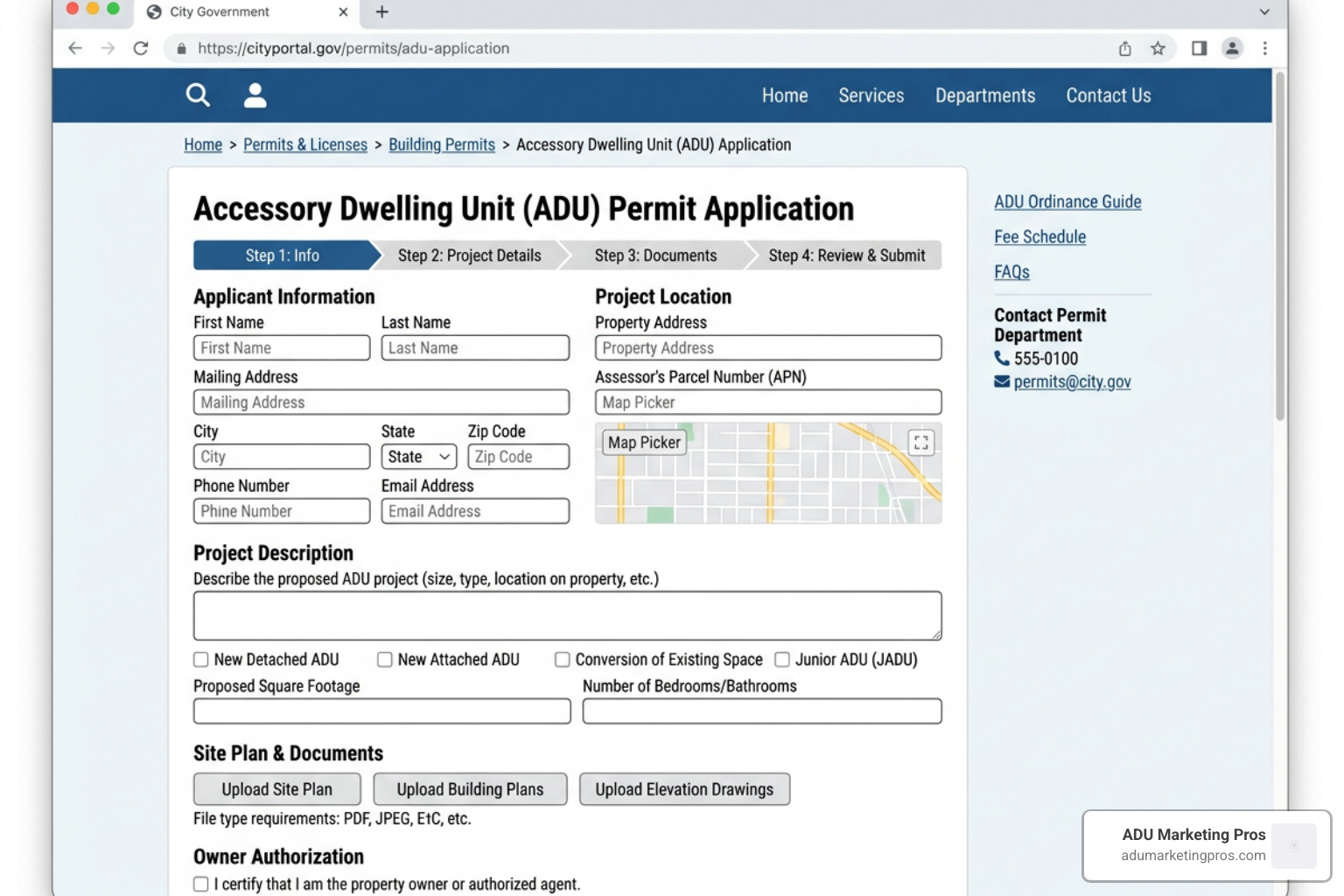The width and height of the screenshot is (1344, 896).
Task: Click the Home breadcrumb link
Action: 203,144
